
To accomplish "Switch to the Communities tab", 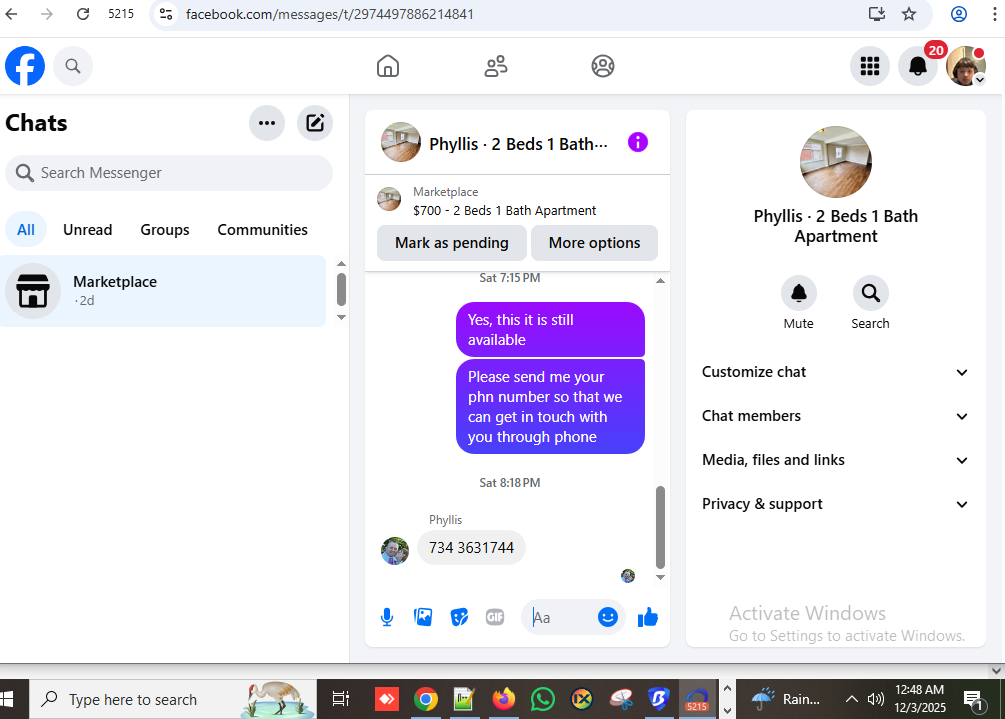I will pos(262,229).
